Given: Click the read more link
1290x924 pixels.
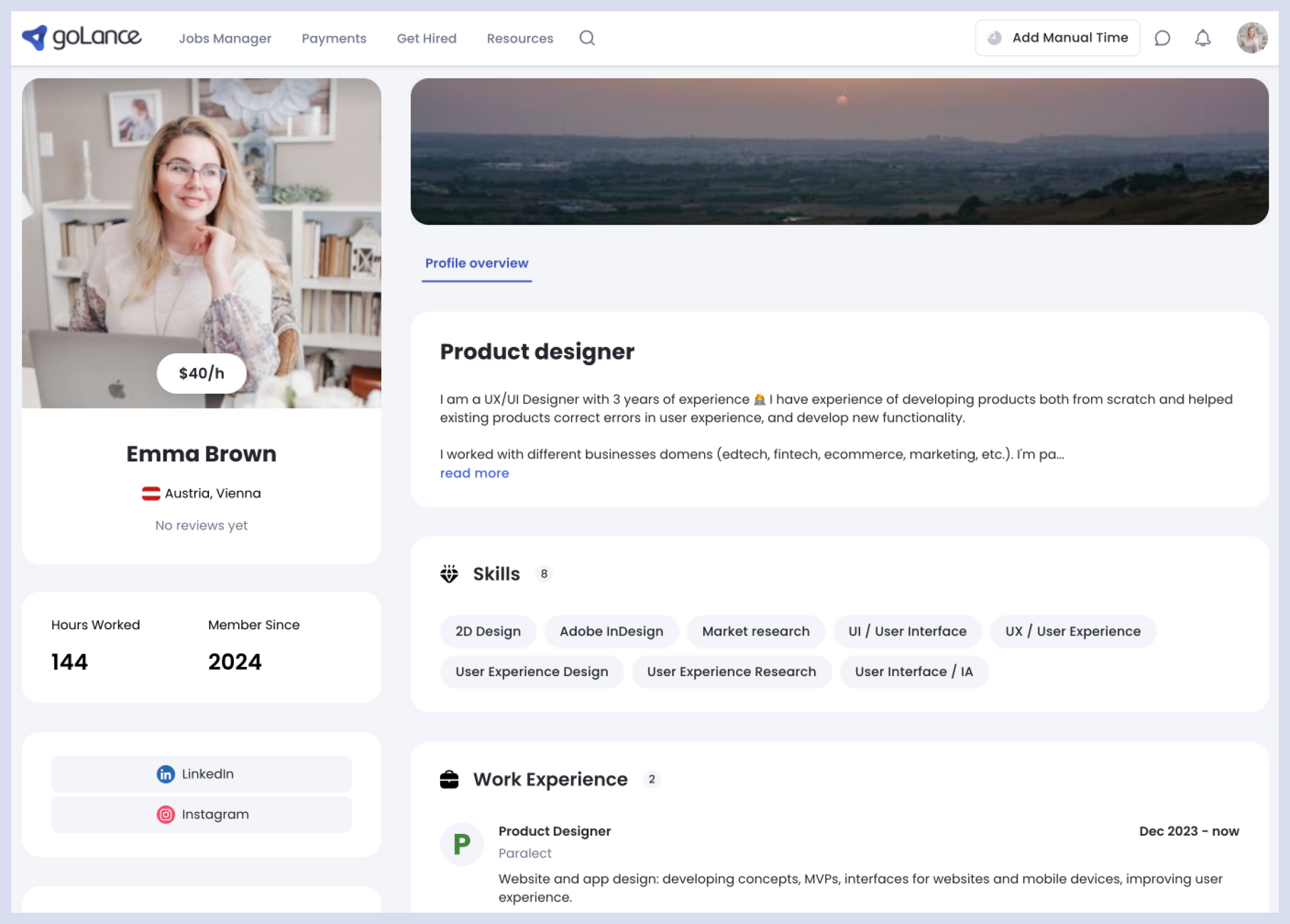Looking at the screenshot, I should (x=475, y=472).
